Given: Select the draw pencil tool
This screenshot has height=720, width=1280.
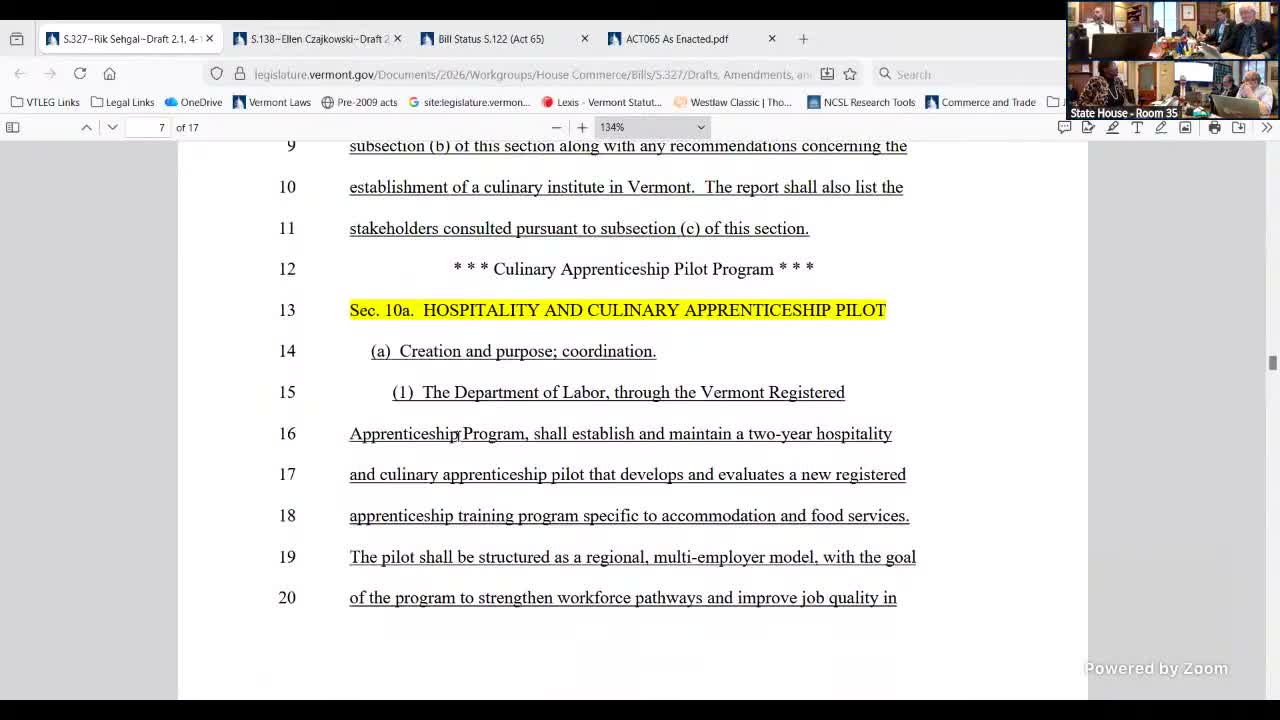Looking at the screenshot, I should tap(1161, 127).
